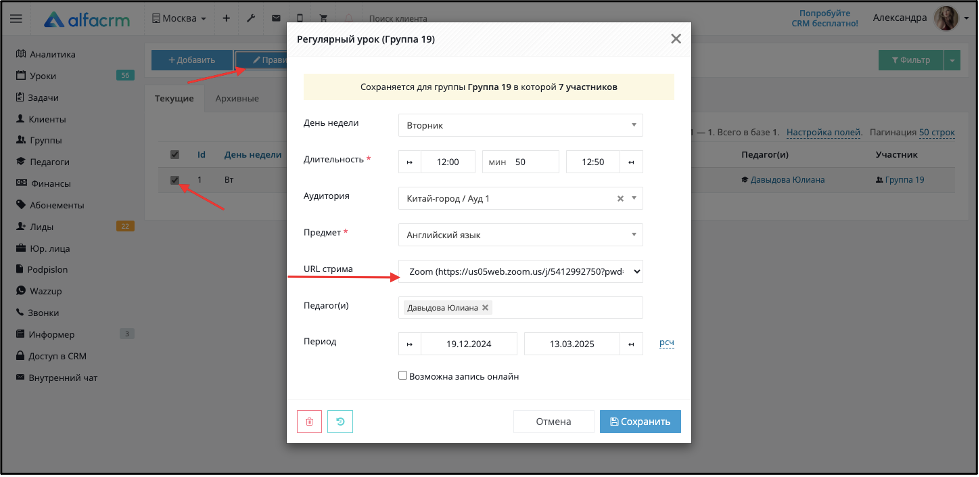Expand the Фильтр split-button arrow
Screen dimensions: 979x477
[x=952, y=61]
